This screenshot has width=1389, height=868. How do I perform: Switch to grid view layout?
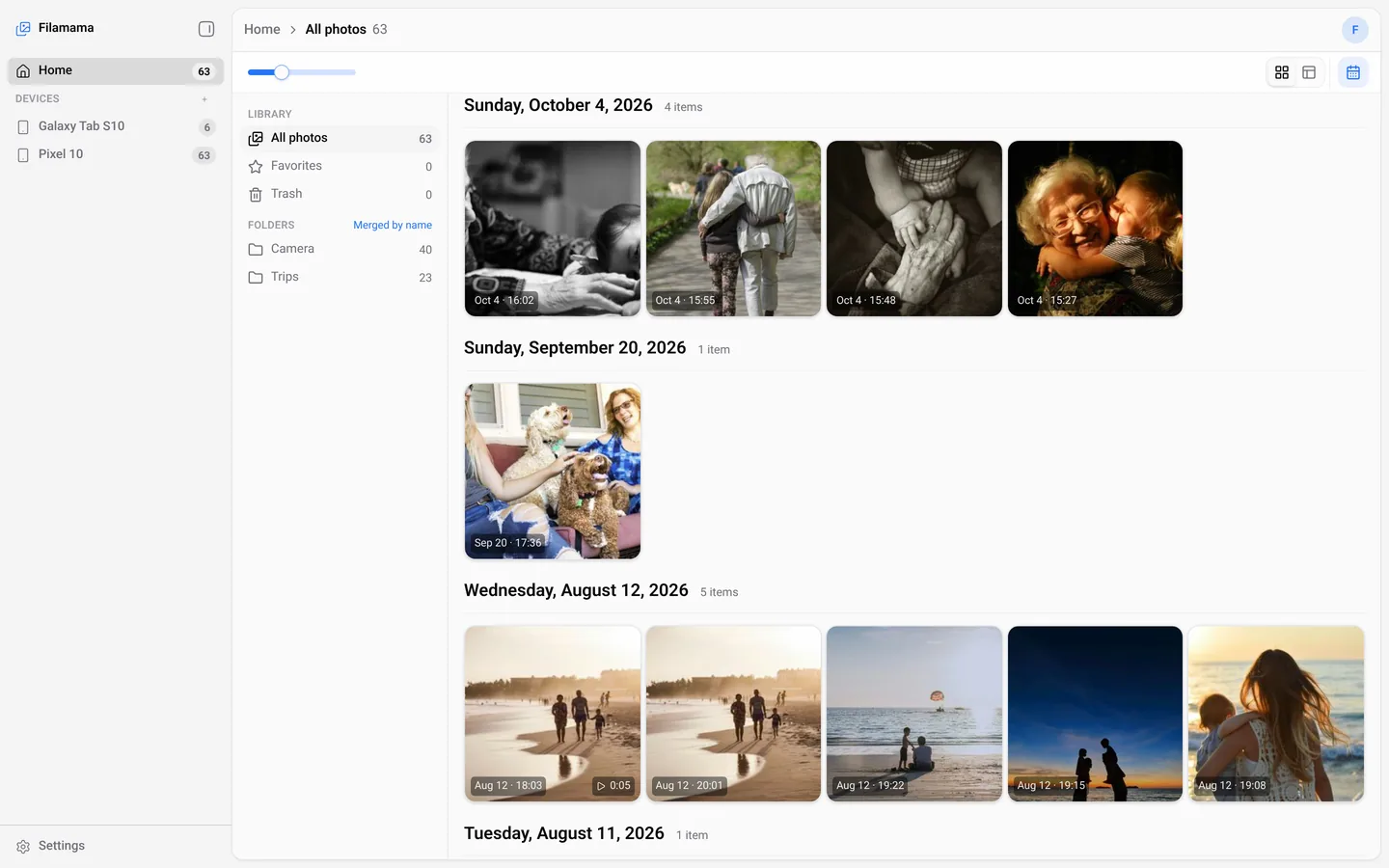pos(1282,72)
